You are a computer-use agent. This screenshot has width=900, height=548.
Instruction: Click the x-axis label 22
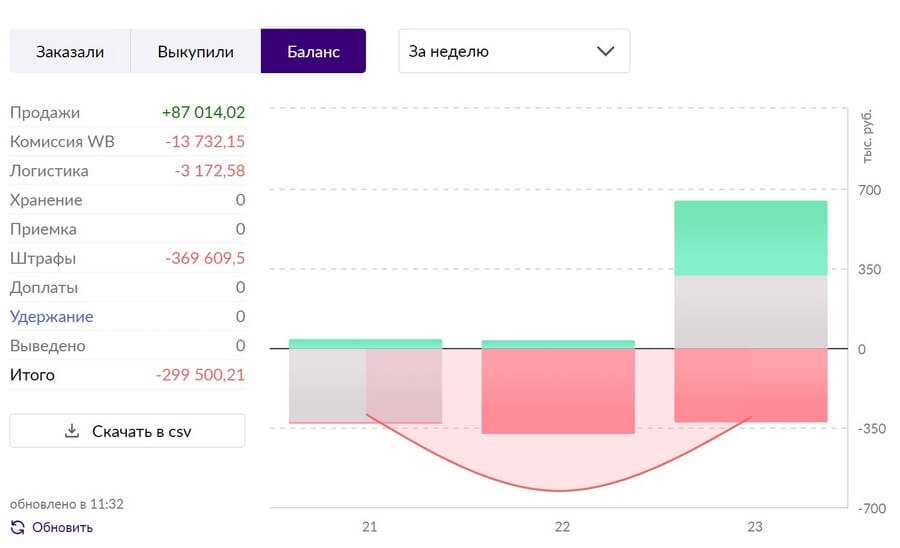tap(562, 527)
